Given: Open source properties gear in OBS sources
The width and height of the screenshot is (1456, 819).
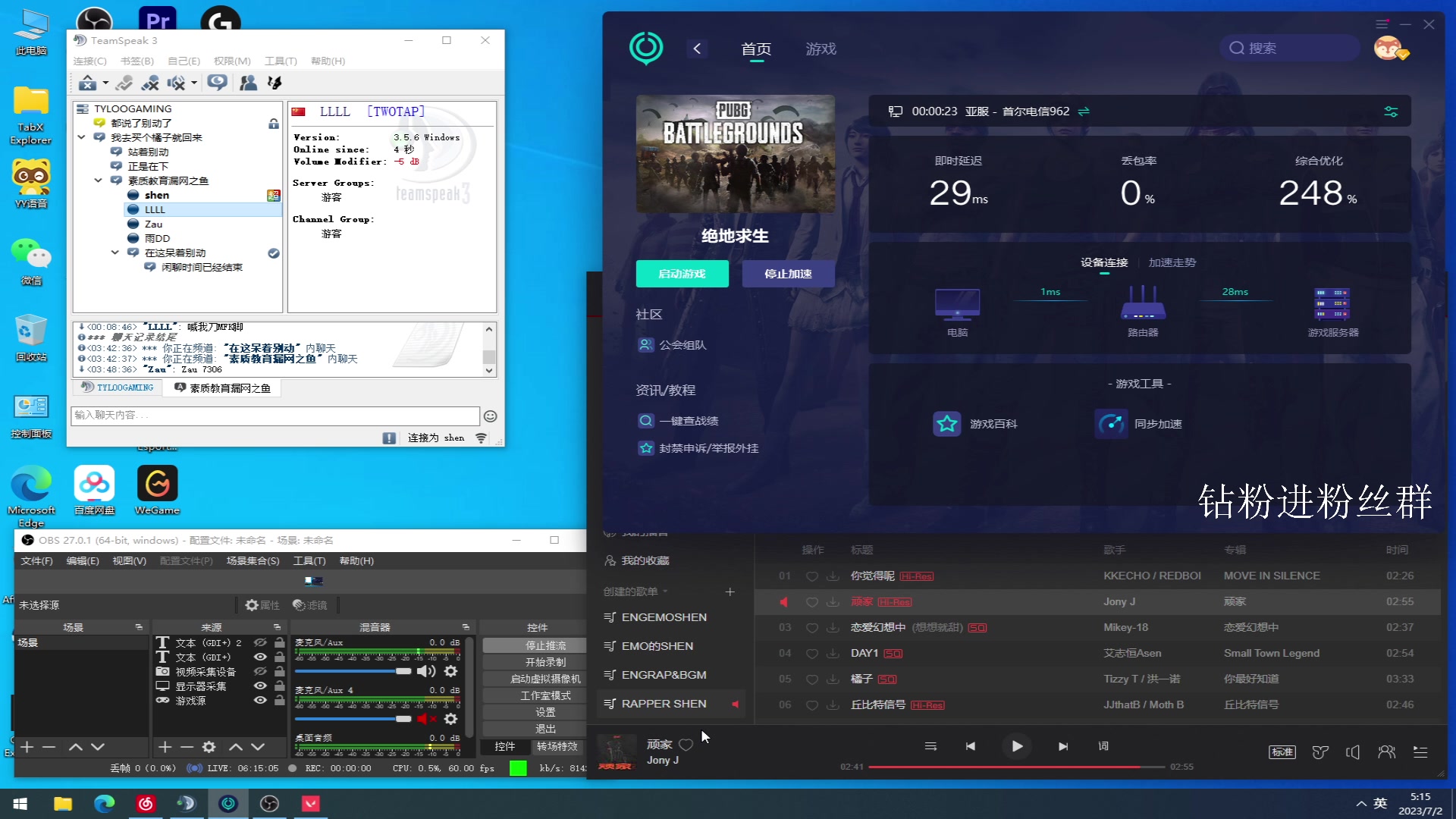Looking at the screenshot, I should coord(209,747).
